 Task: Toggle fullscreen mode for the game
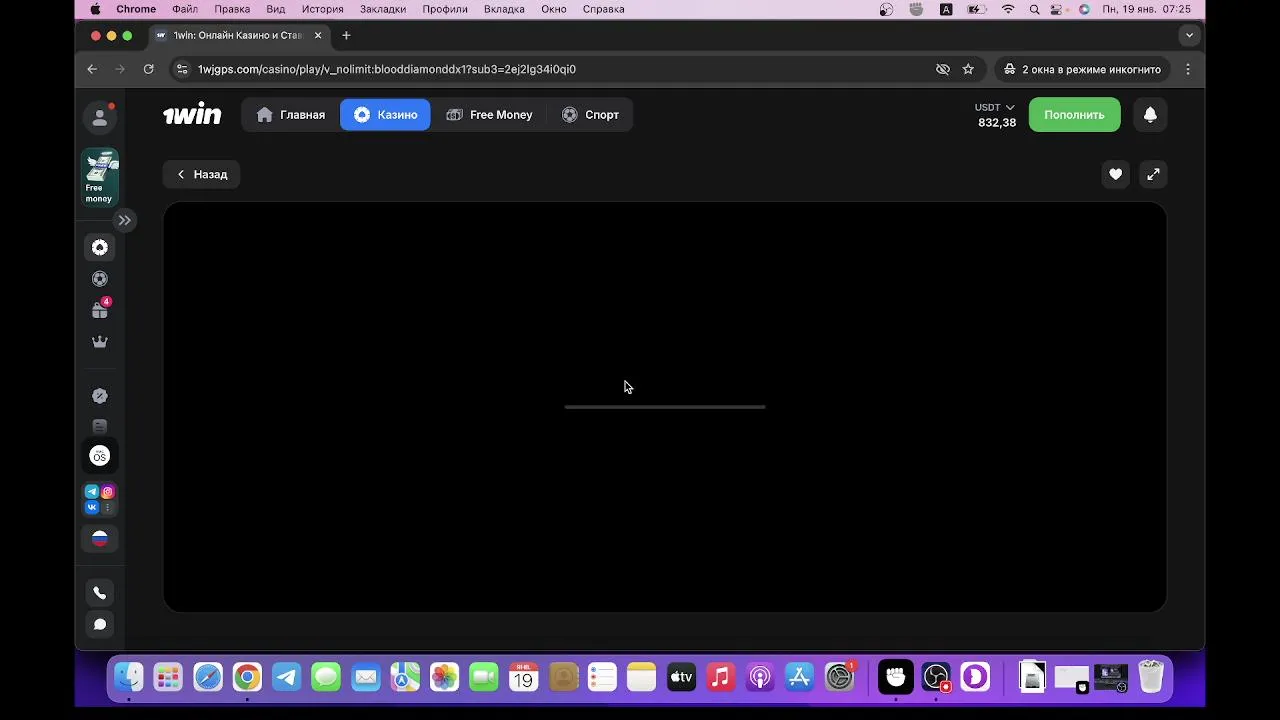(1153, 174)
